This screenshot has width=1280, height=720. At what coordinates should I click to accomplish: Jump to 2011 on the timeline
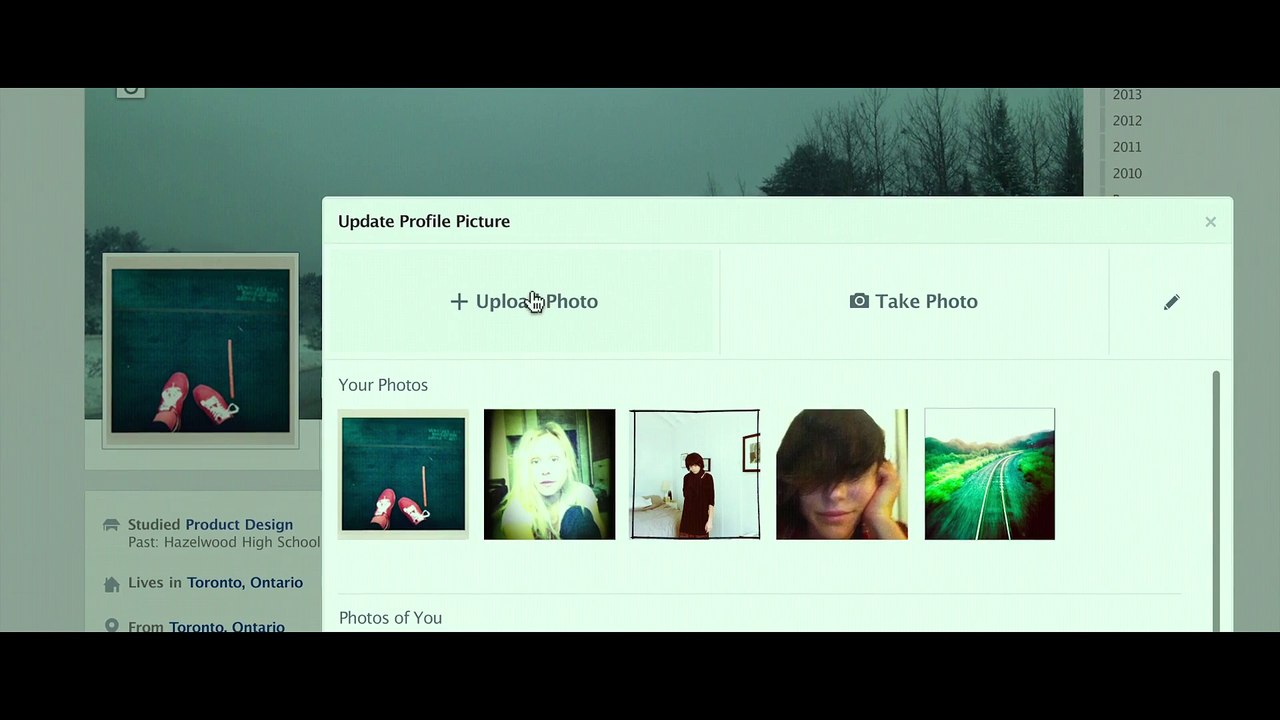click(x=1127, y=147)
